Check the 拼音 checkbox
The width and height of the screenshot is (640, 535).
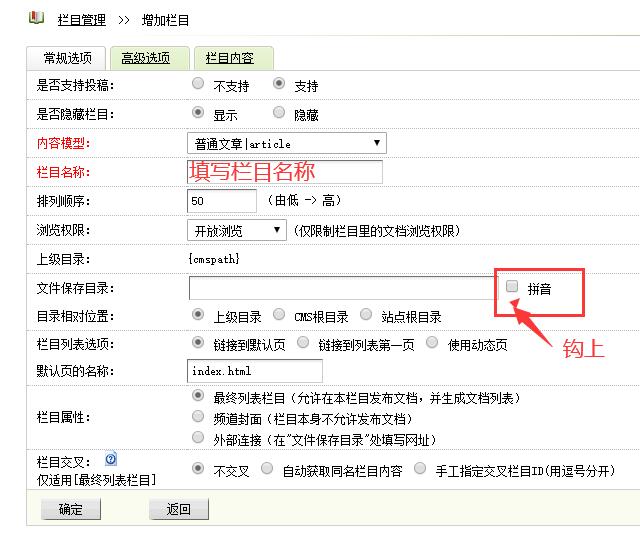click(x=512, y=286)
